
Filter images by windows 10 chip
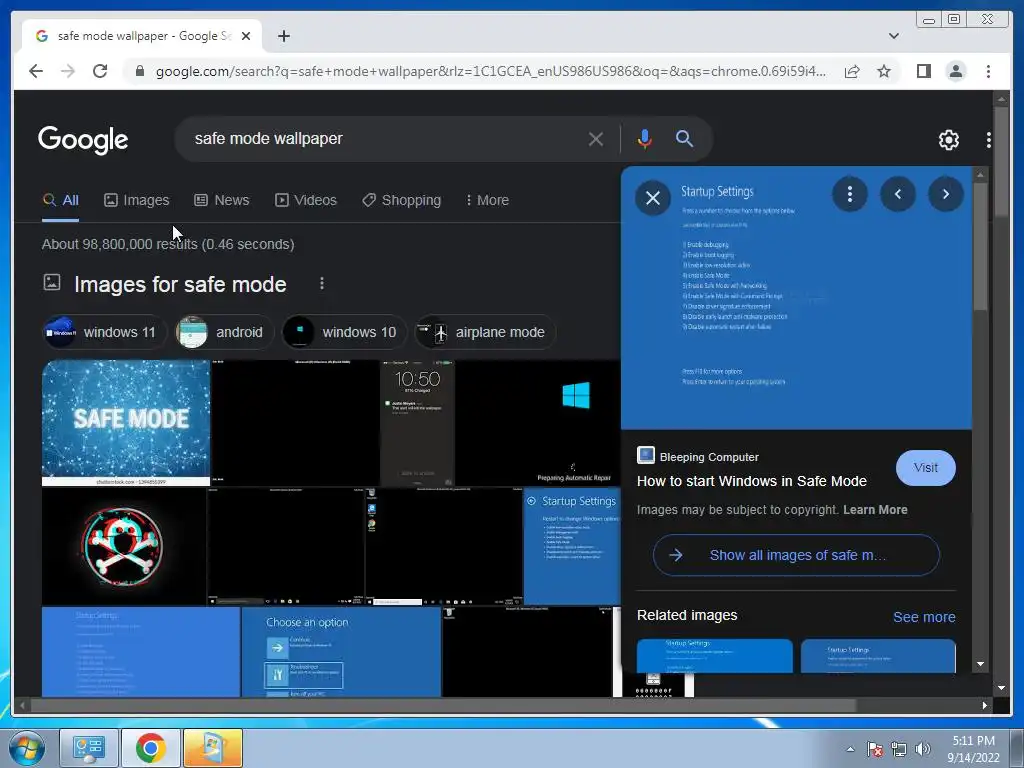tap(344, 332)
